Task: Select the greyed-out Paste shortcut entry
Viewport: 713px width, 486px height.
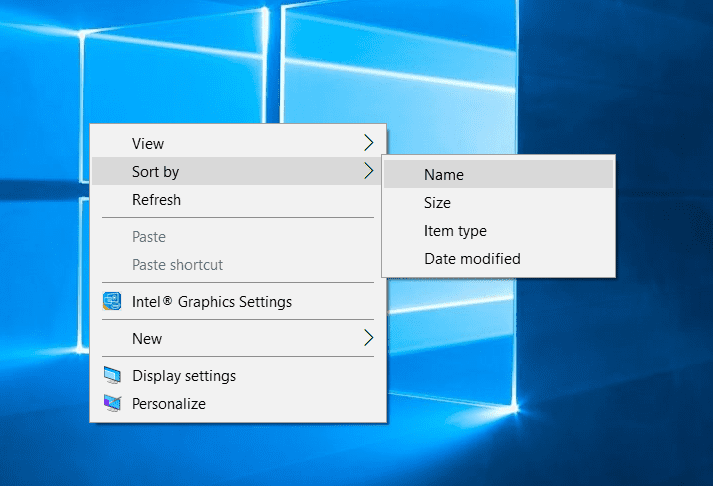Action: point(238,264)
